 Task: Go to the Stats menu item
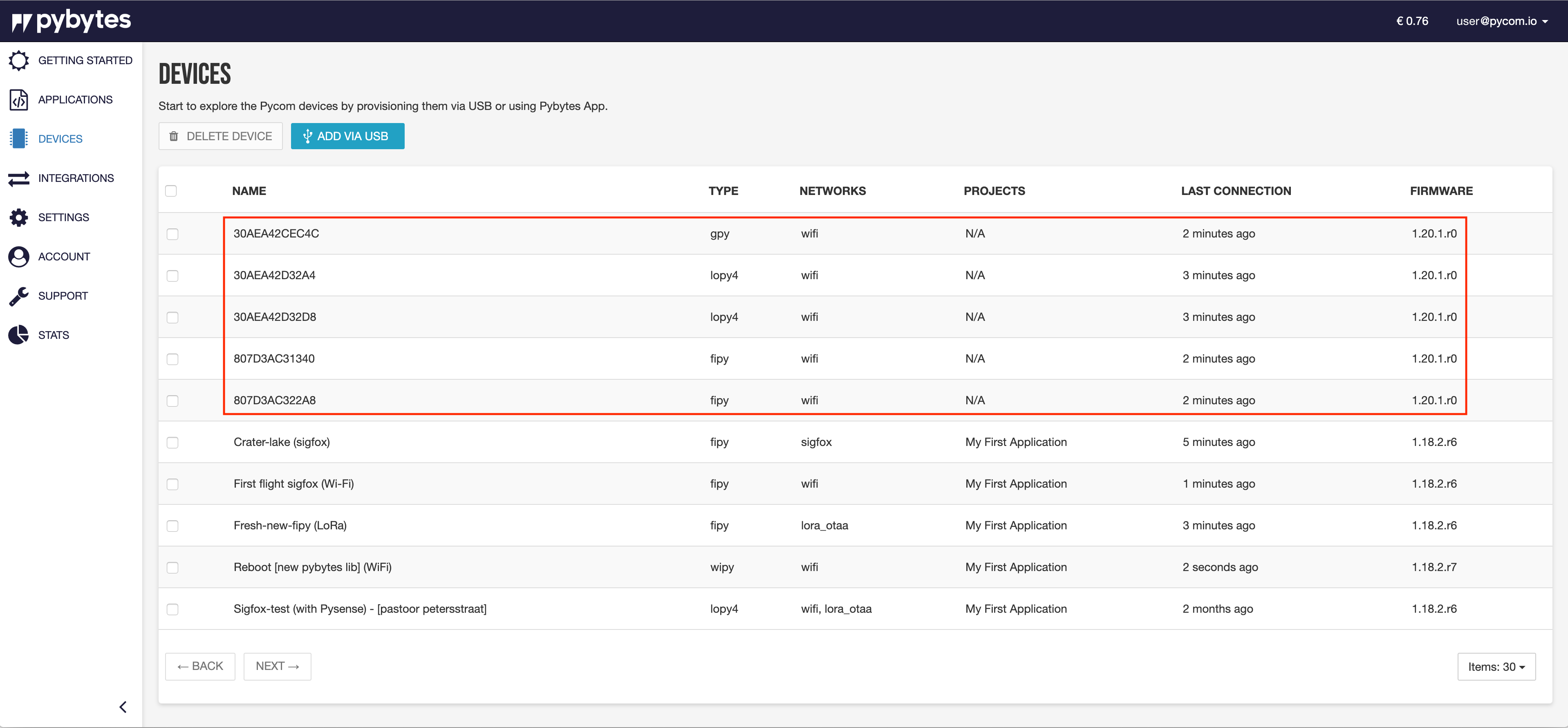tap(54, 335)
